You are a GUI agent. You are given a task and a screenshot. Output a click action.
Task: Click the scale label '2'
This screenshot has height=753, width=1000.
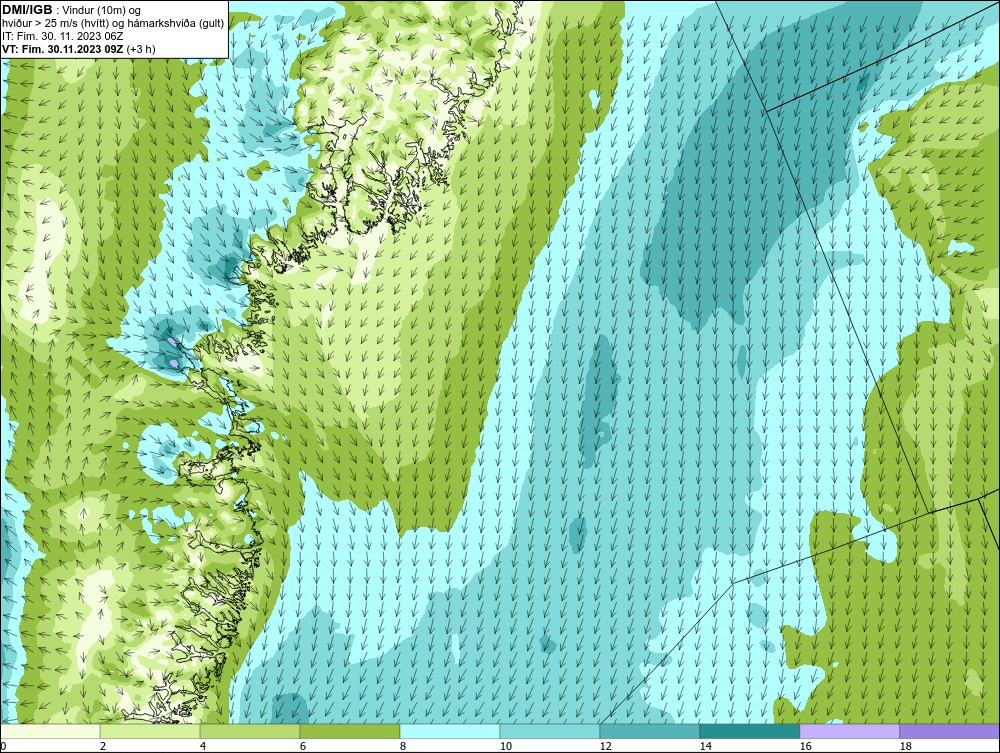click(x=103, y=746)
